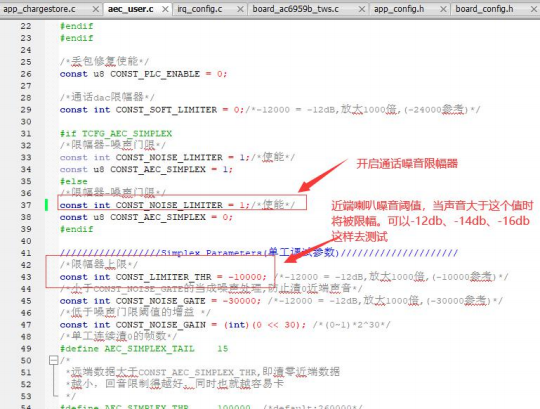Open the app_config.h tab
This screenshot has width=540, height=409.
pos(399,9)
